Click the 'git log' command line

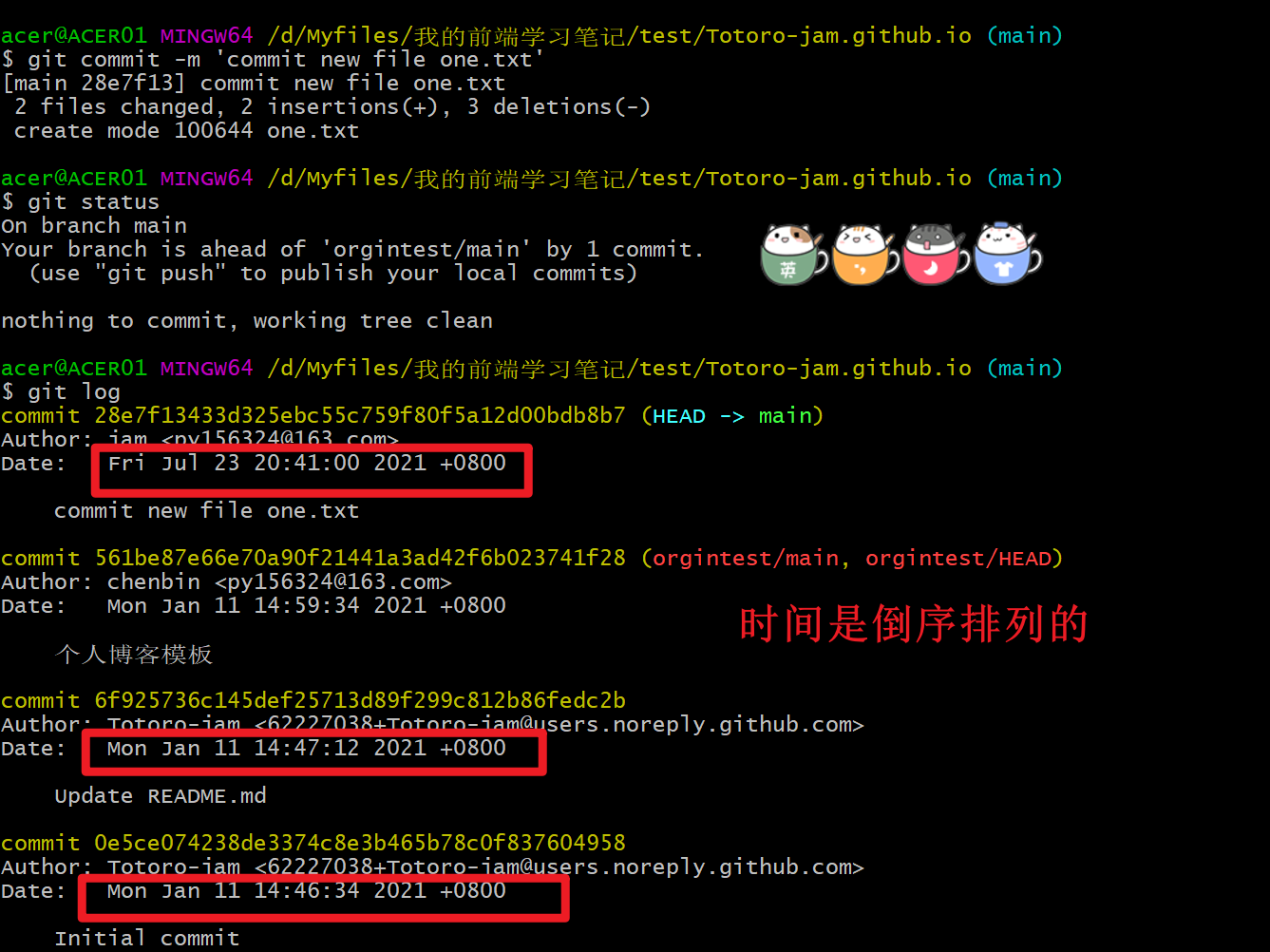point(74,391)
